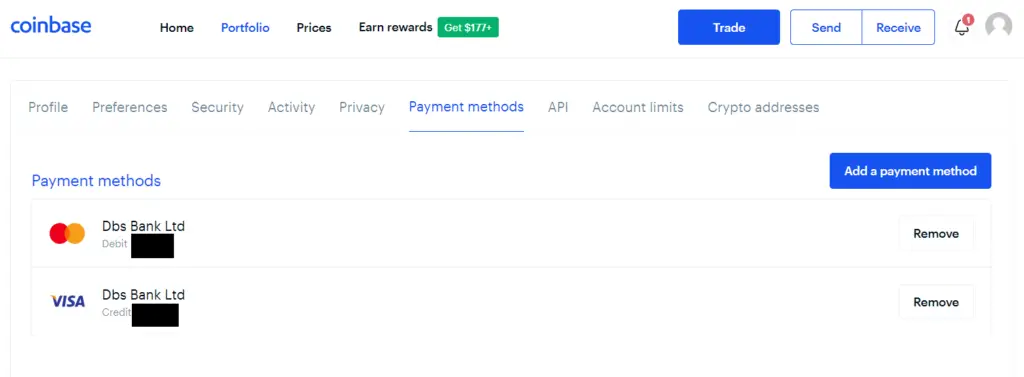Open Prices in the top navigation
This screenshot has height=377, width=1024.
point(314,27)
